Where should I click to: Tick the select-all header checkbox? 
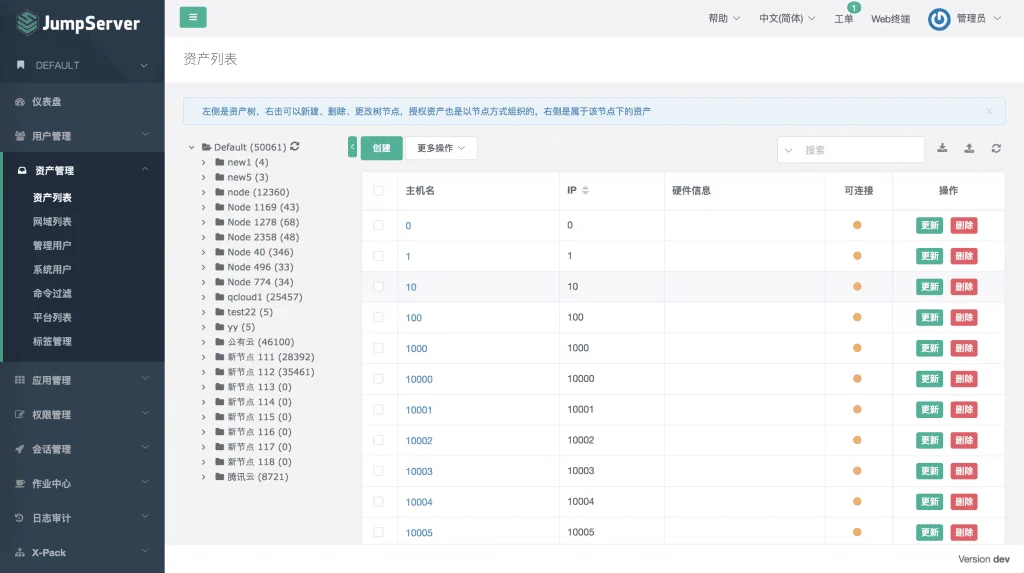coord(378,191)
